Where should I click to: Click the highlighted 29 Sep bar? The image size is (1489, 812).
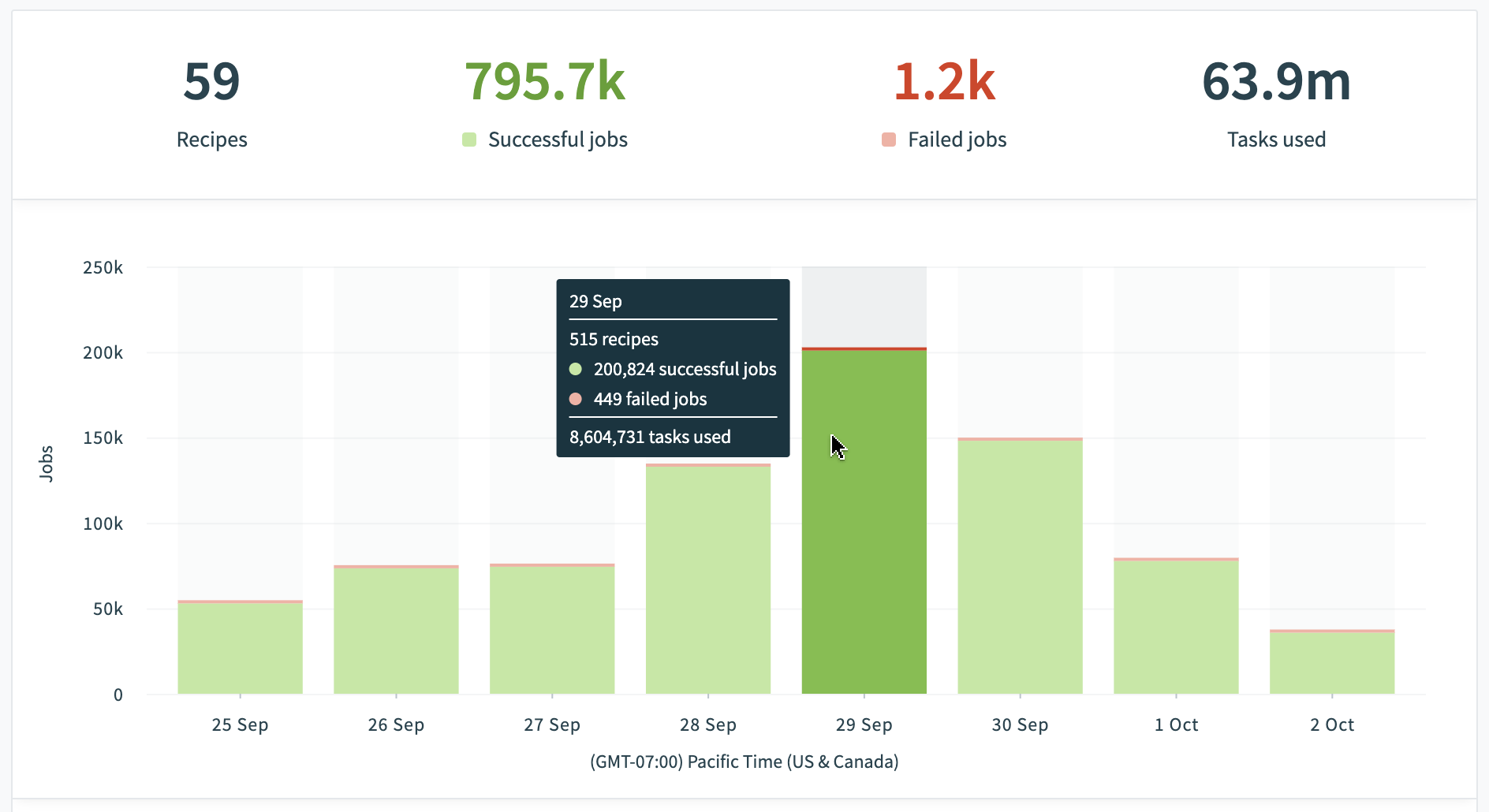click(x=864, y=552)
